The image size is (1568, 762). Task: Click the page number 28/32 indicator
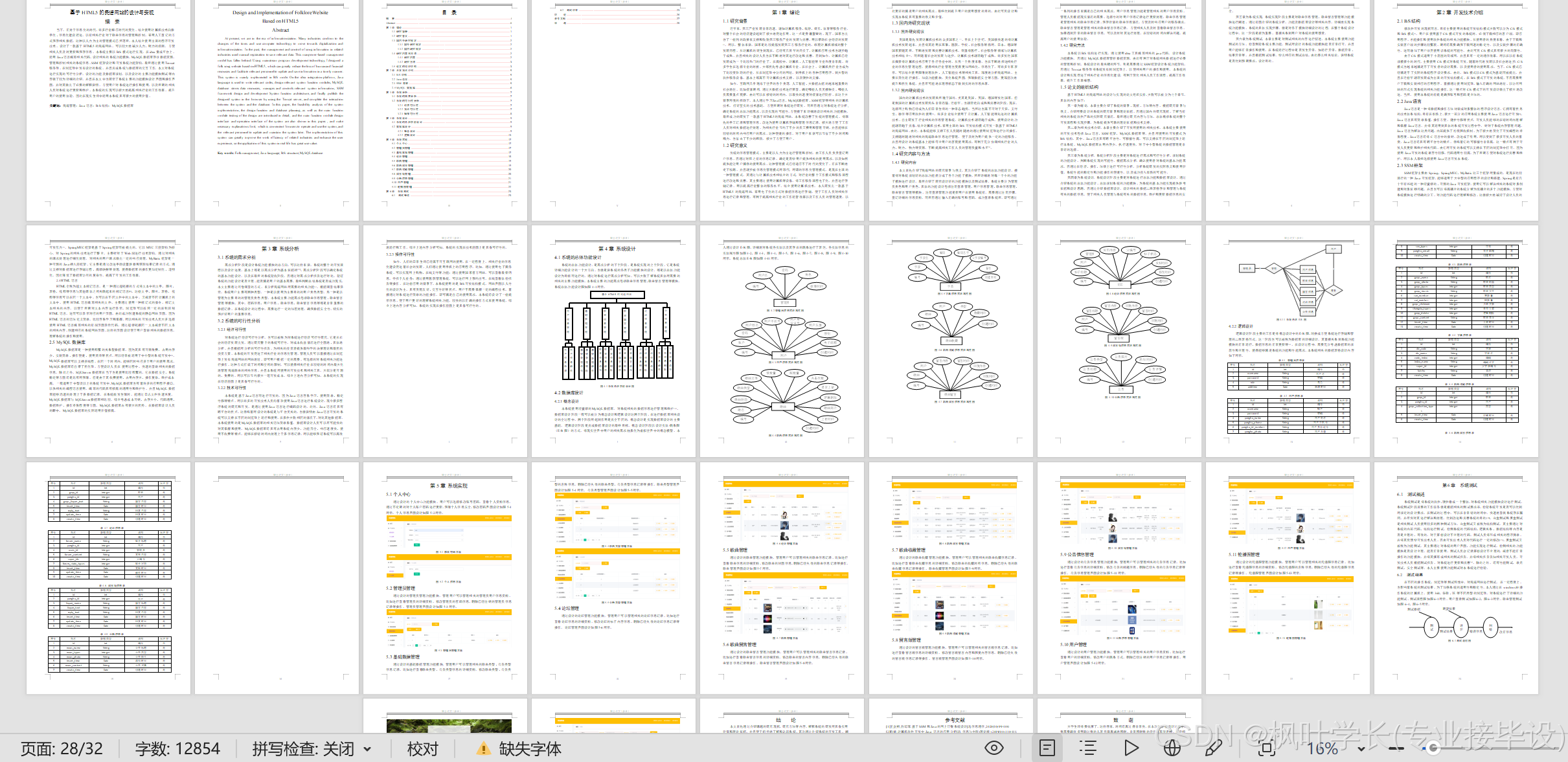click(62, 749)
